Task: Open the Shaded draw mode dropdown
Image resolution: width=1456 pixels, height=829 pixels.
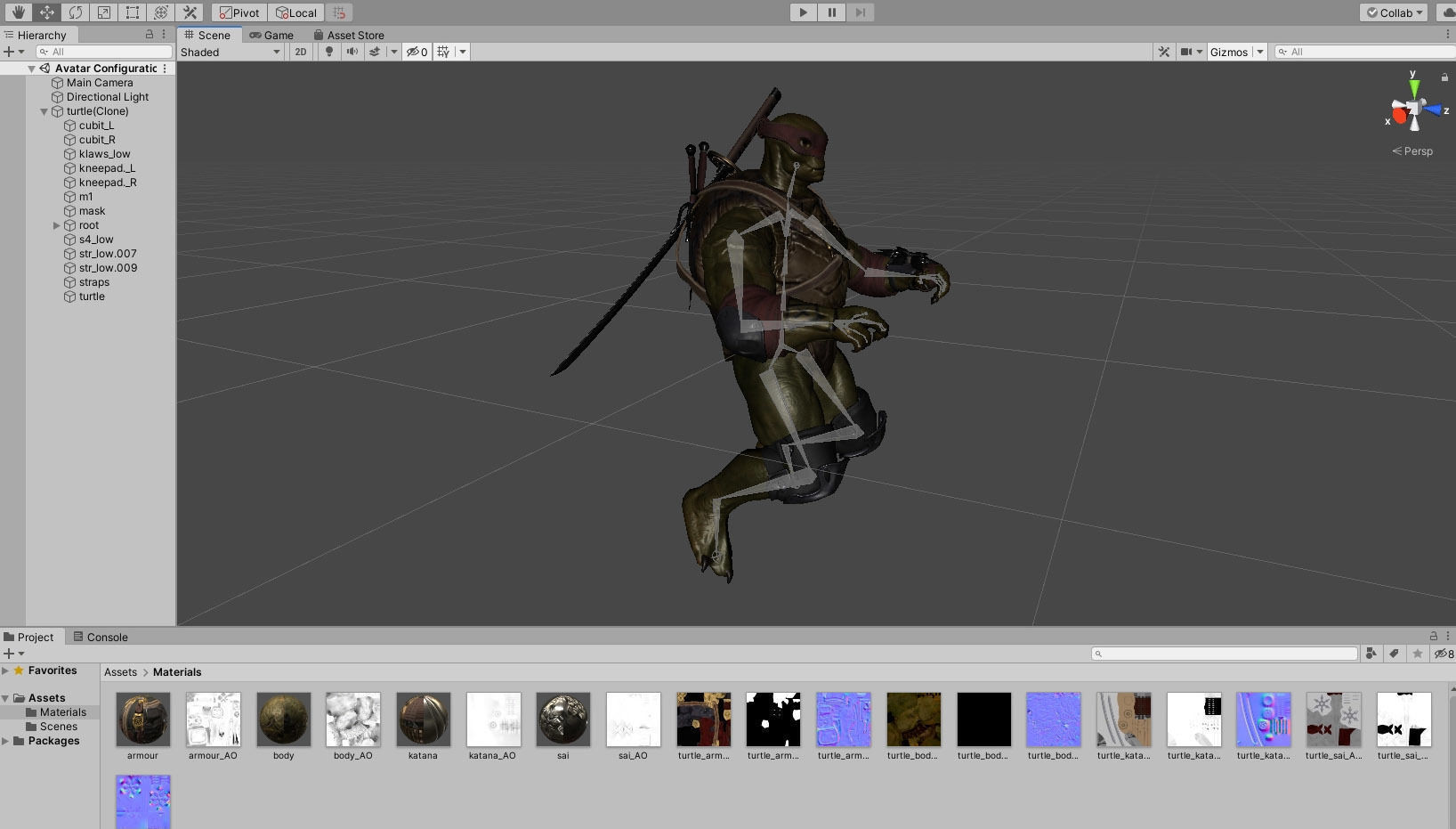Action: click(x=231, y=52)
